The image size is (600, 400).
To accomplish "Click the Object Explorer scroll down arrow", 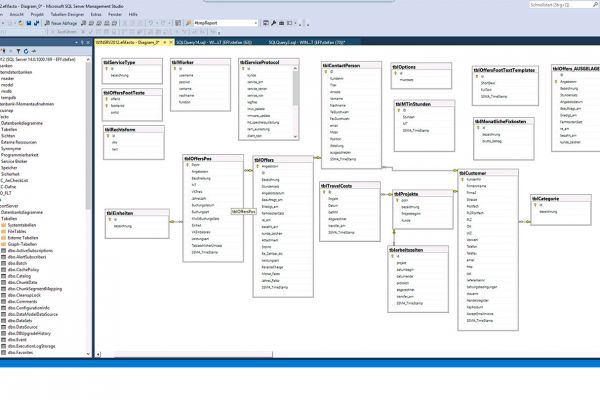I will (x=88, y=354).
